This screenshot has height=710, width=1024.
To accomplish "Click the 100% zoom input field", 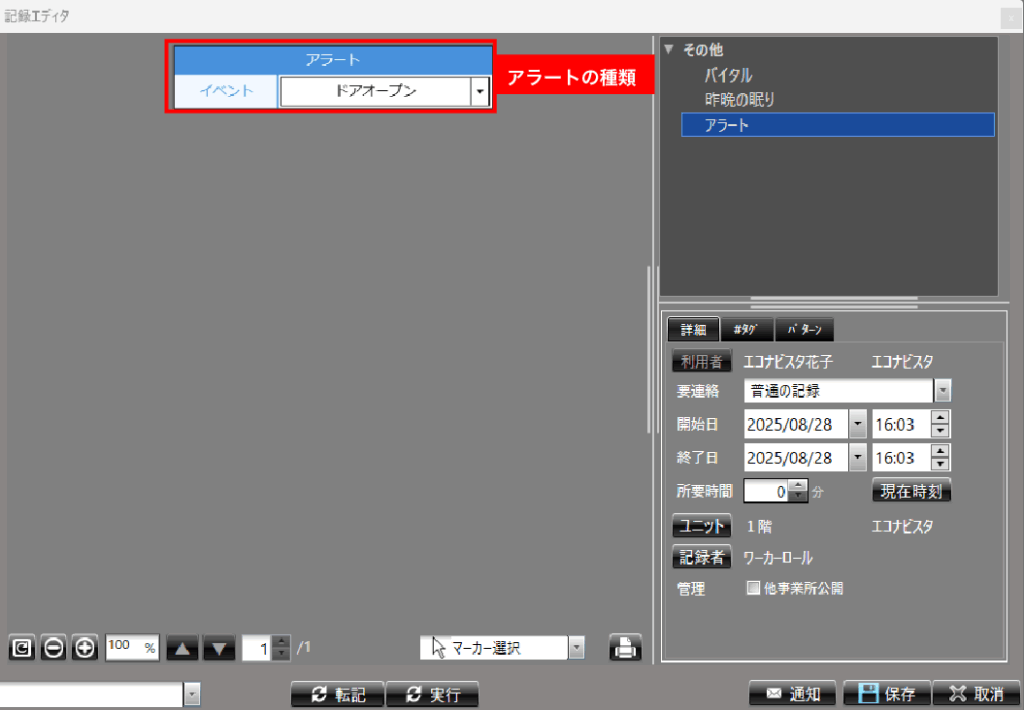I will (126, 647).
